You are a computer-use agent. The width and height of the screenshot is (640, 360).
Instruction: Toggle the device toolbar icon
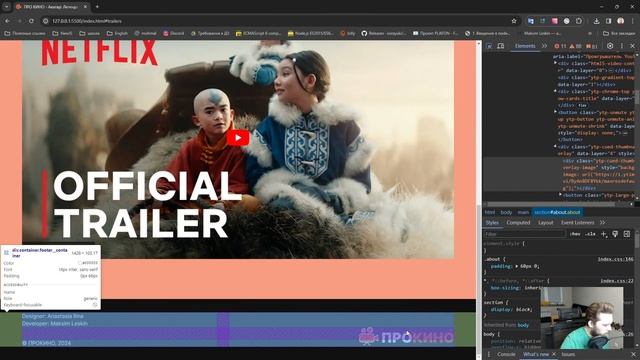pyautogui.click(x=501, y=46)
